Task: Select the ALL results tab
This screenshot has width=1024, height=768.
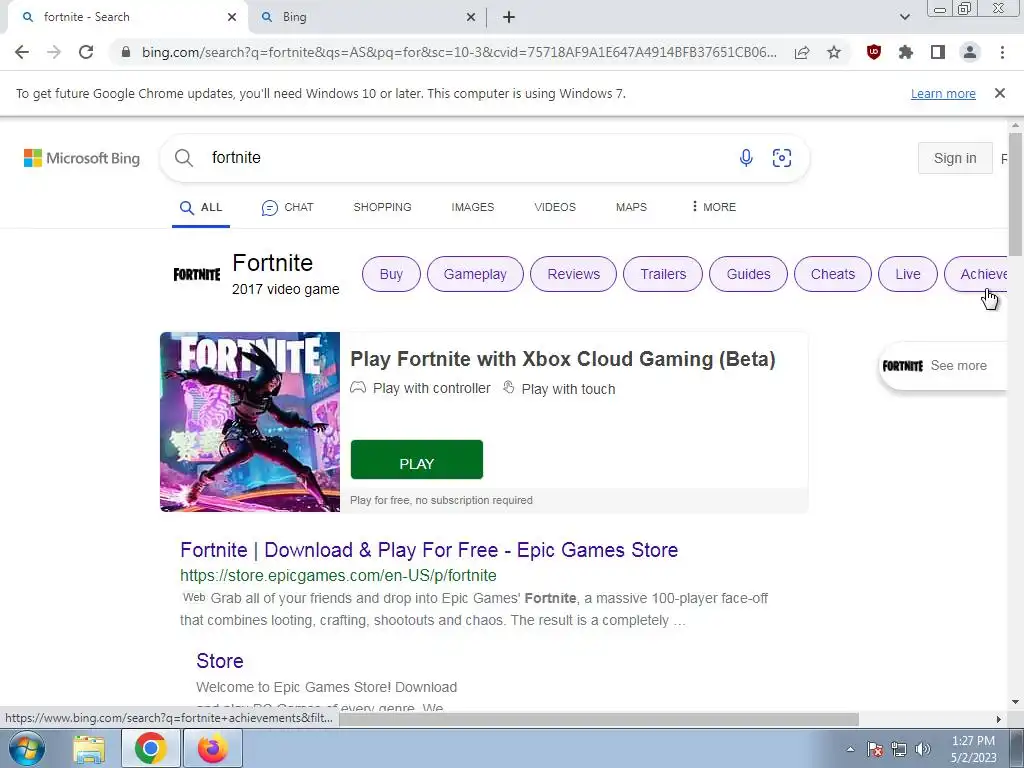Action: pos(201,207)
